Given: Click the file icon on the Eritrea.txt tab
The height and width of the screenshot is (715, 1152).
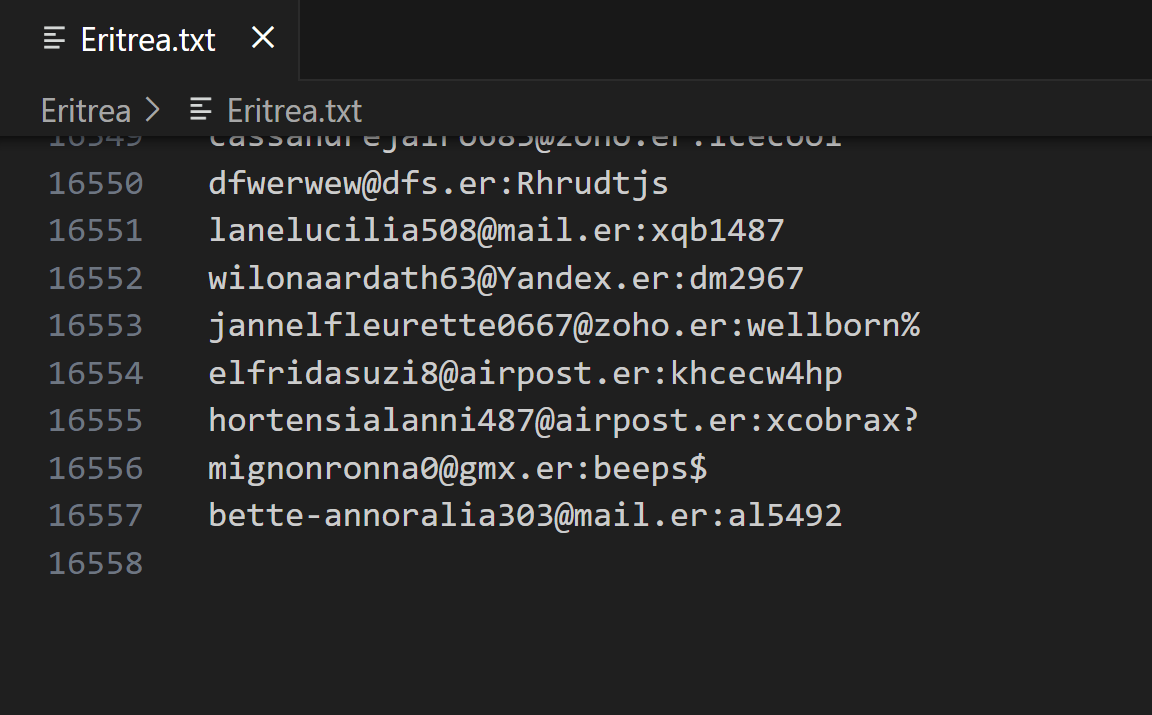Looking at the screenshot, I should (x=55, y=39).
